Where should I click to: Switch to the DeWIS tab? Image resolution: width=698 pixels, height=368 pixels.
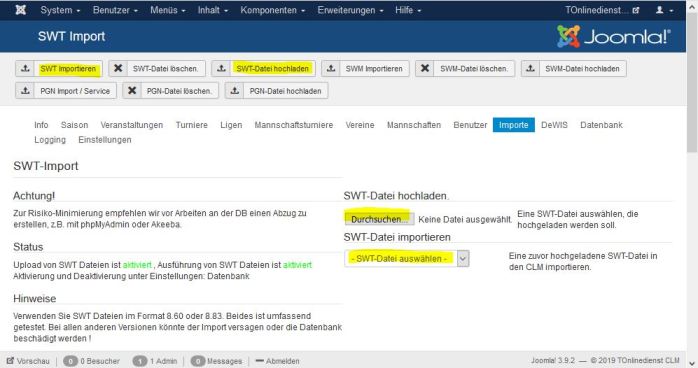point(554,125)
